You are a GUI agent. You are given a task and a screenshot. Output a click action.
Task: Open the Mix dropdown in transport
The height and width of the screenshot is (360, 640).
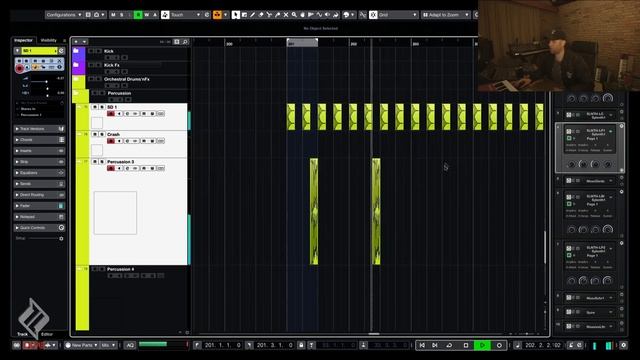click(108, 345)
